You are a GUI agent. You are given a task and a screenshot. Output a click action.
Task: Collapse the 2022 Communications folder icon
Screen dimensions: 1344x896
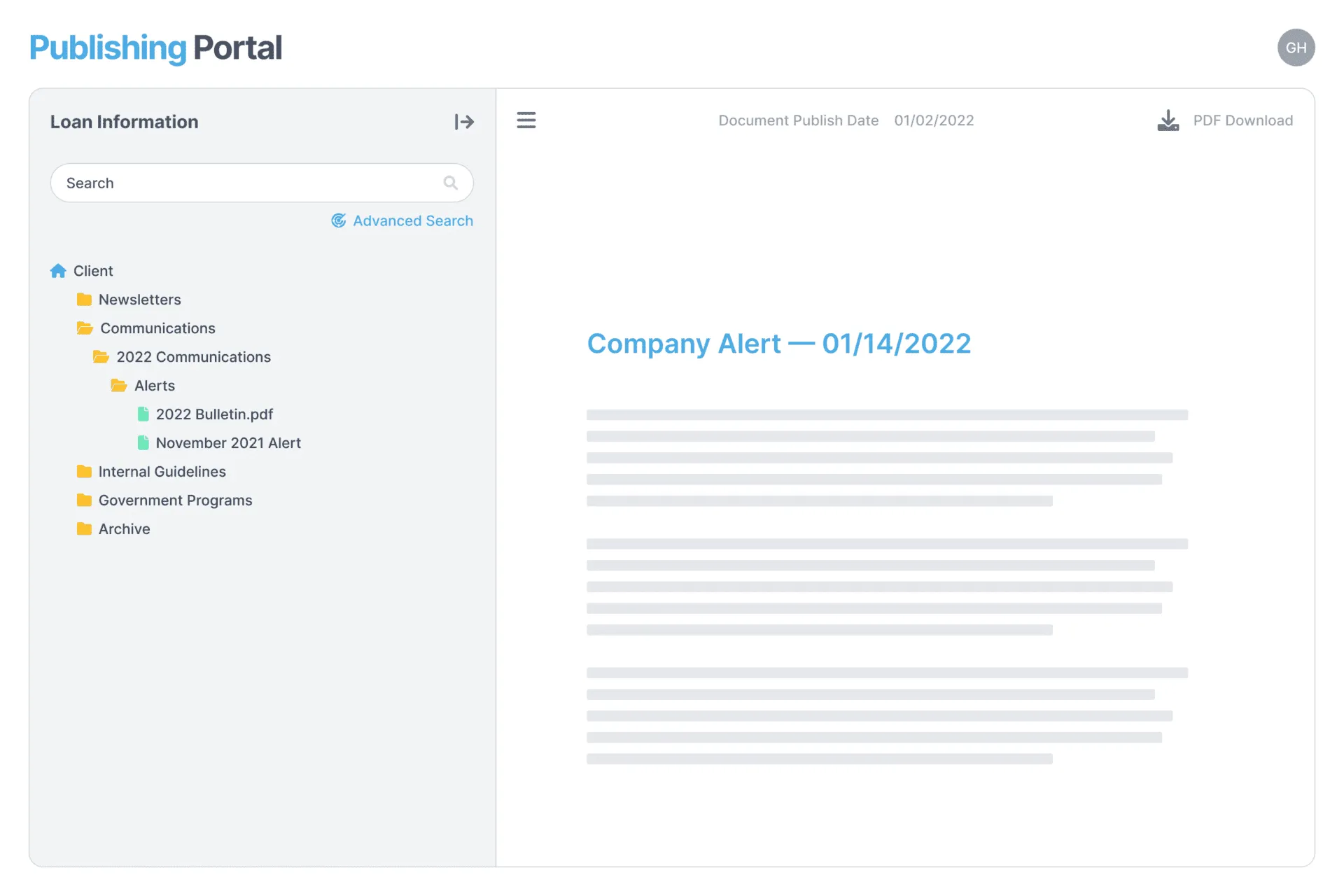101,357
